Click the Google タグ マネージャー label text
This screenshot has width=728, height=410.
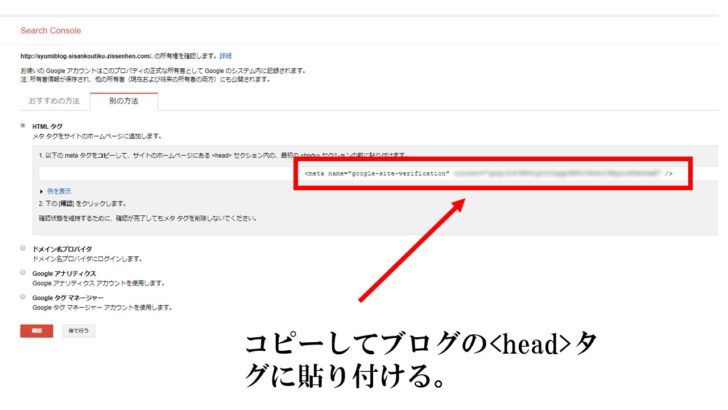pyautogui.click(x=68, y=298)
